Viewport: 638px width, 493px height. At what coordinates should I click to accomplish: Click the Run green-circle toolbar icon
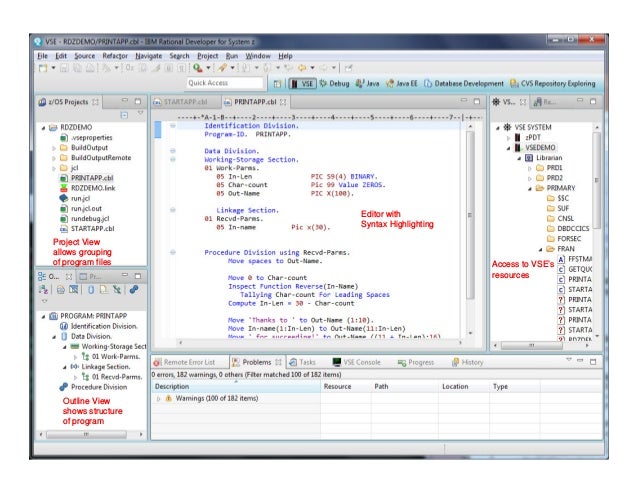coord(198,68)
